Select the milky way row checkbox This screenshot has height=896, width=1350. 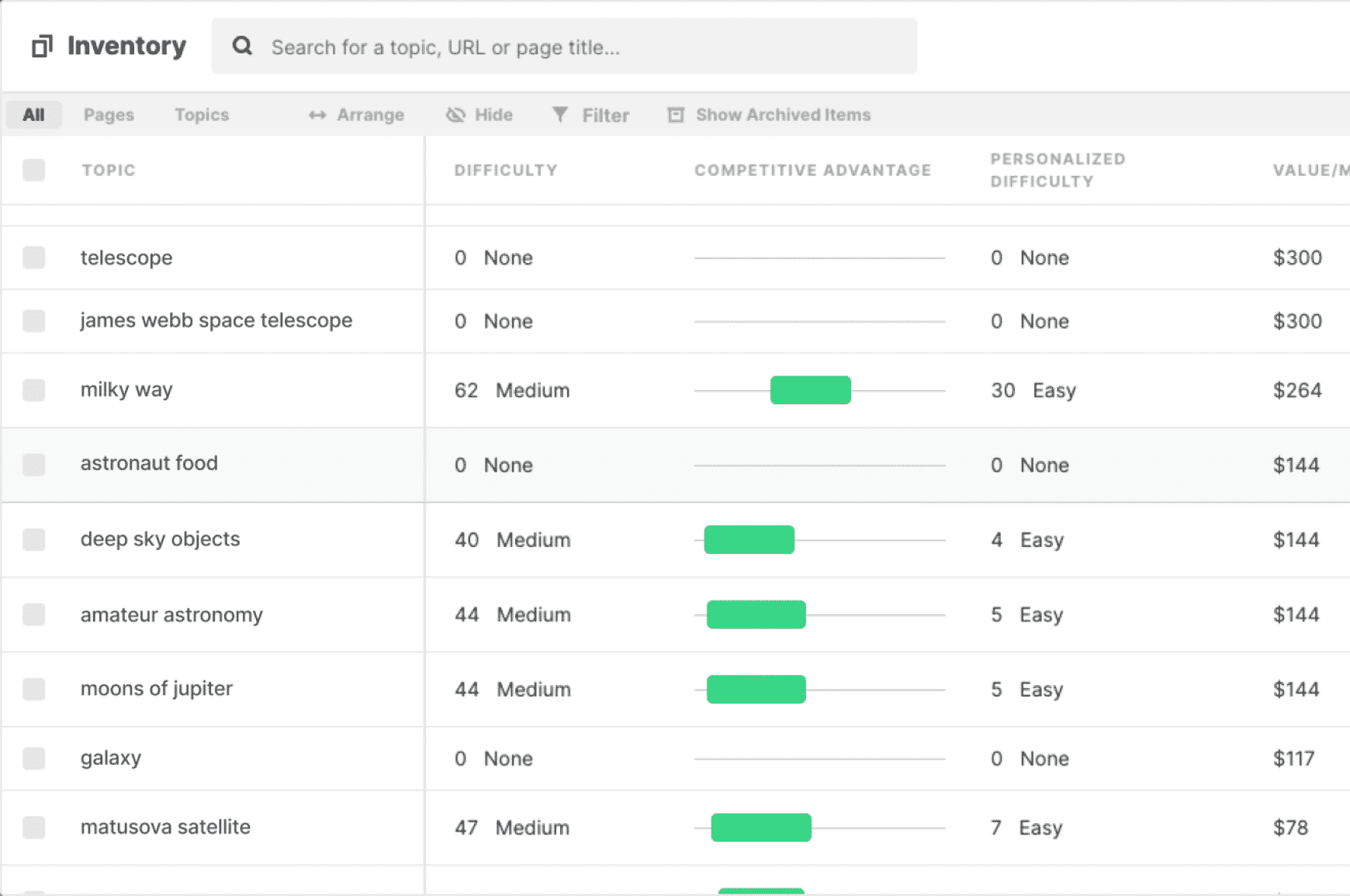pos(34,390)
